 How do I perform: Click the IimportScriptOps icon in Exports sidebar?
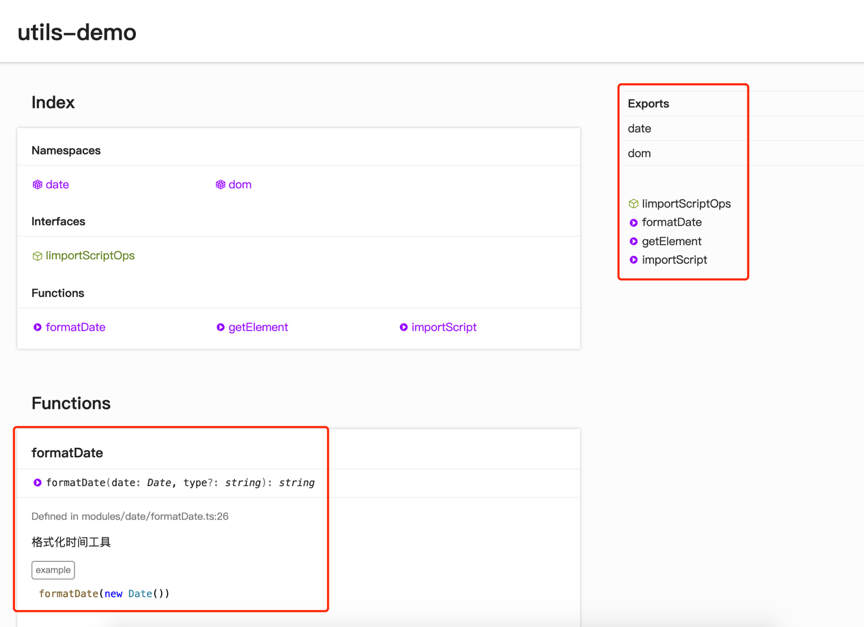click(633, 204)
